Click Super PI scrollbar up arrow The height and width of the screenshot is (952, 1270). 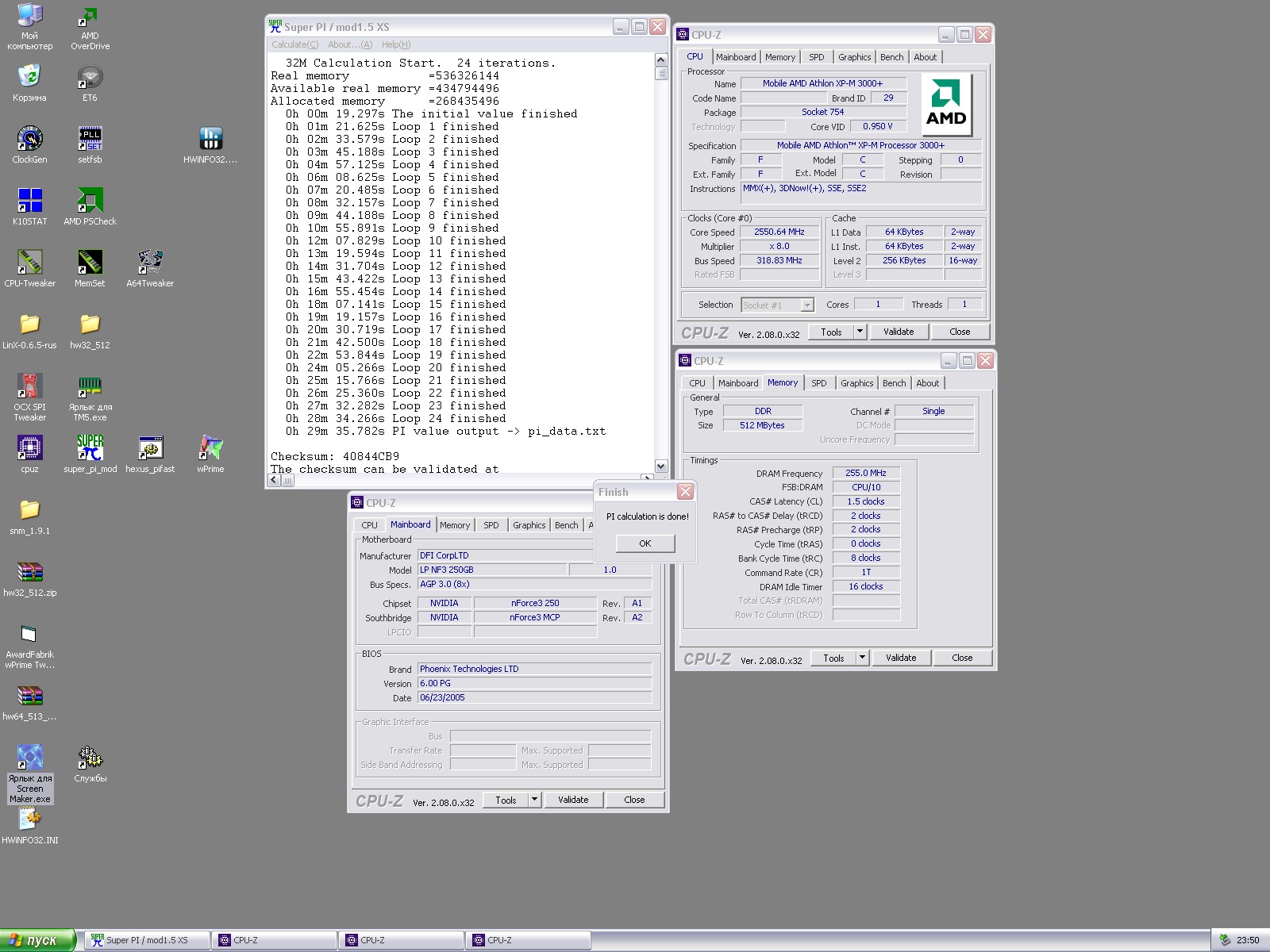point(661,59)
